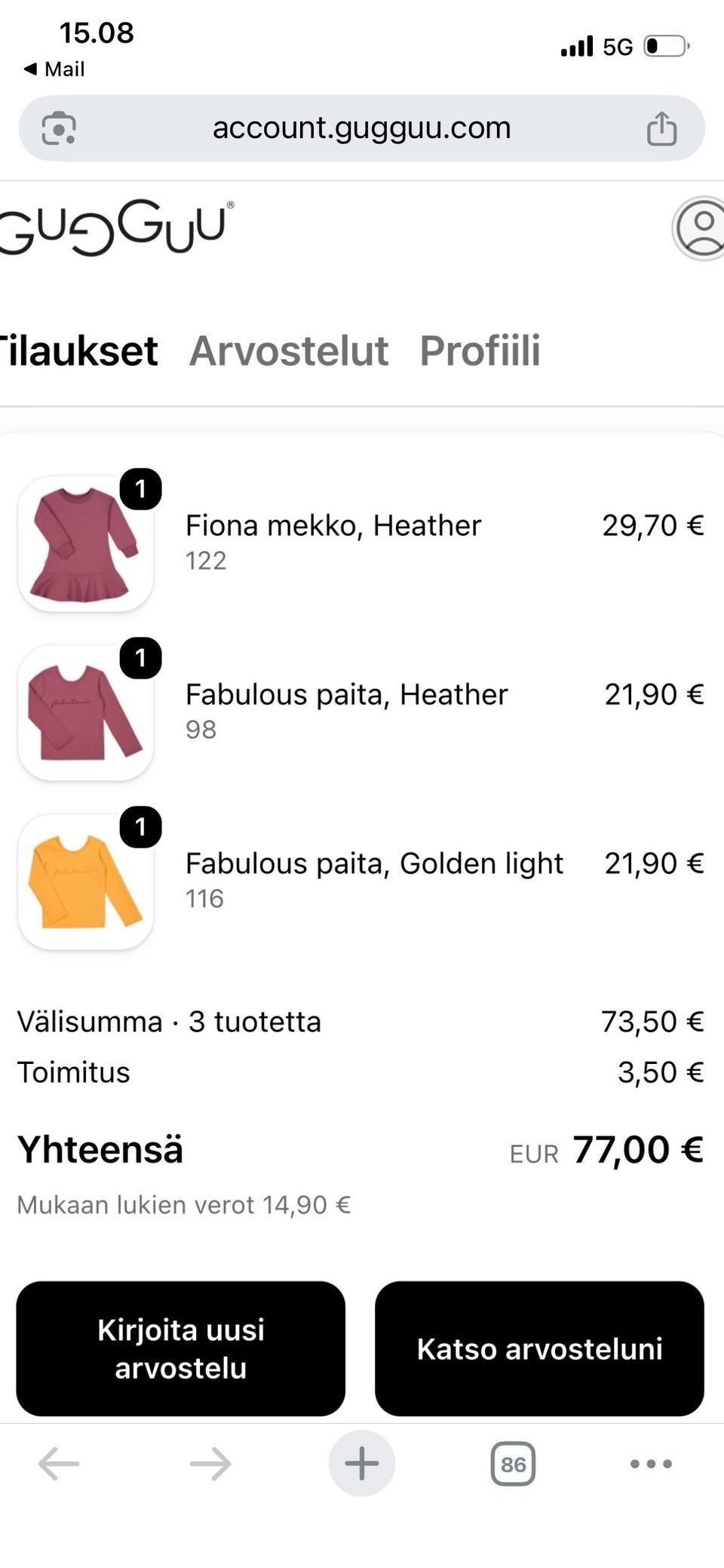Open Heather Fabulous paita thumbnail
This screenshot has height=1568, width=724.
(x=86, y=712)
